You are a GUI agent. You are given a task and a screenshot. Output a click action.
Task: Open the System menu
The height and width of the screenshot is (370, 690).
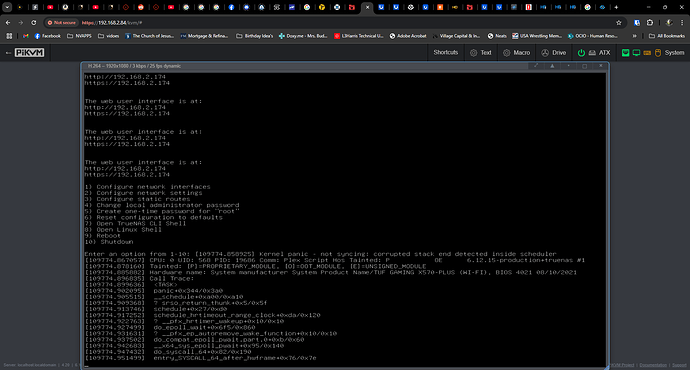[x=653, y=52]
